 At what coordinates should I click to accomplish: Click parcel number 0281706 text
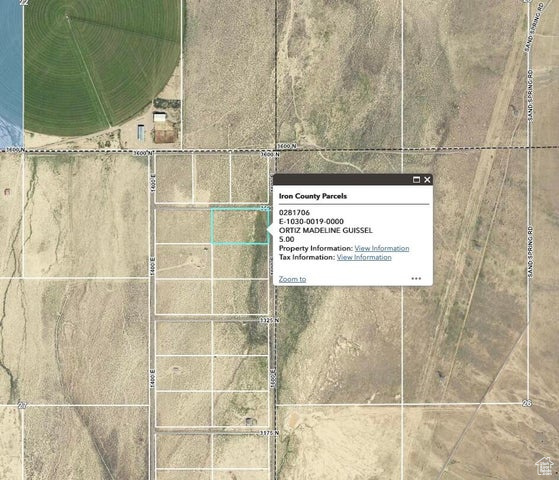pos(294,213)
